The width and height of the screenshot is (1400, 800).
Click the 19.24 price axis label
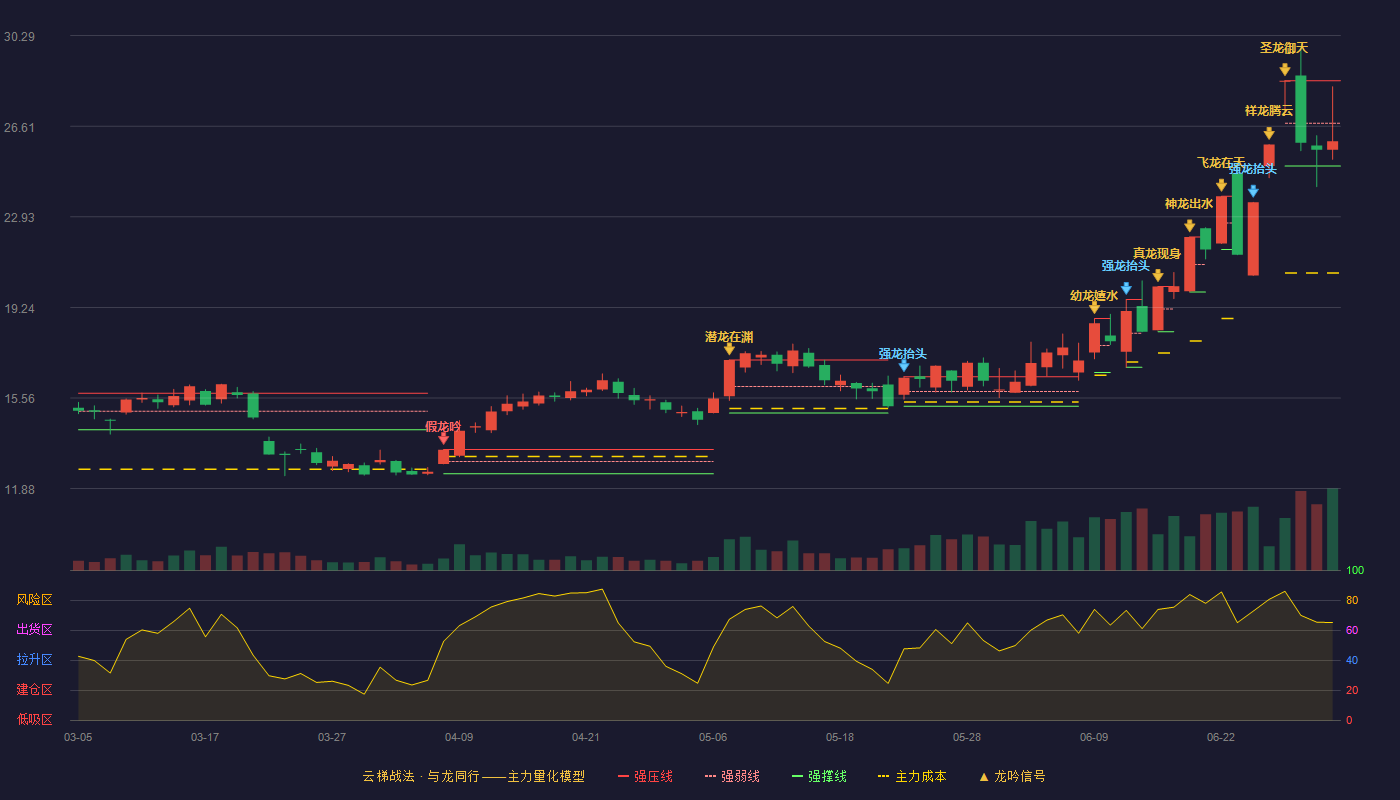19,308
